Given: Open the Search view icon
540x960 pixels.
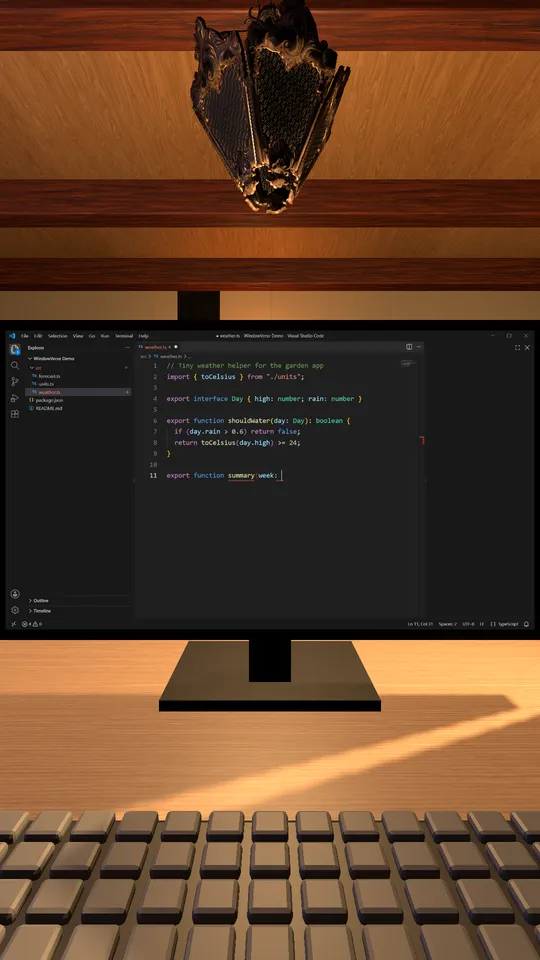Looking at the screenshot, I should (15, 366).
